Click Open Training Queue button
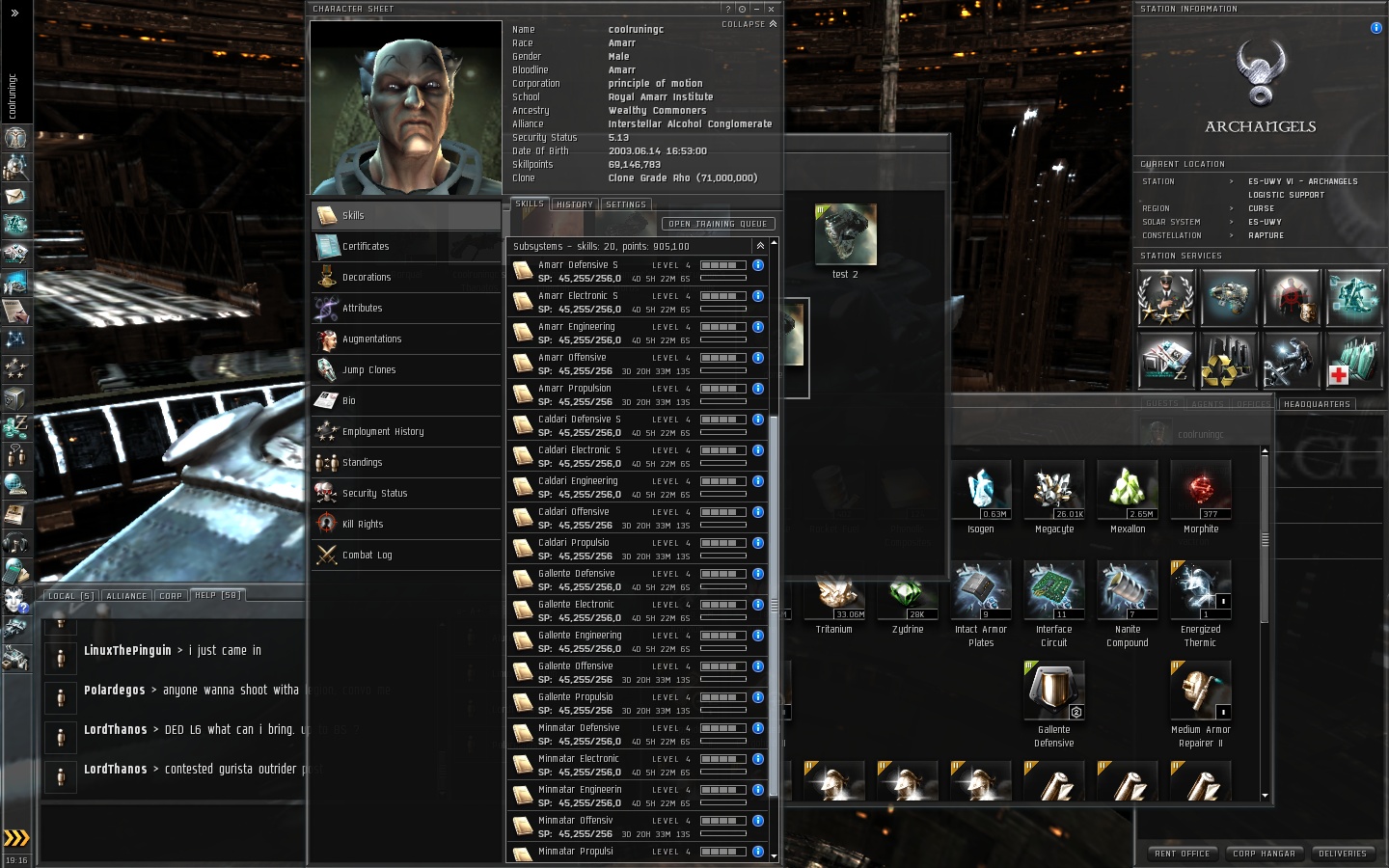The width and height of the screenshot is (1389, 868). (719, 224)
